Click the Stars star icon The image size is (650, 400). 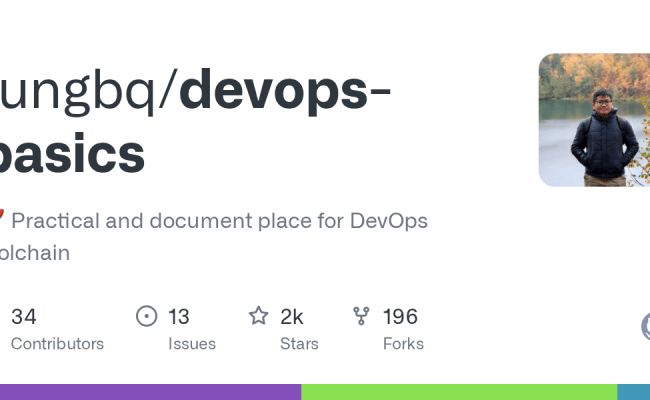click(259, 316)
